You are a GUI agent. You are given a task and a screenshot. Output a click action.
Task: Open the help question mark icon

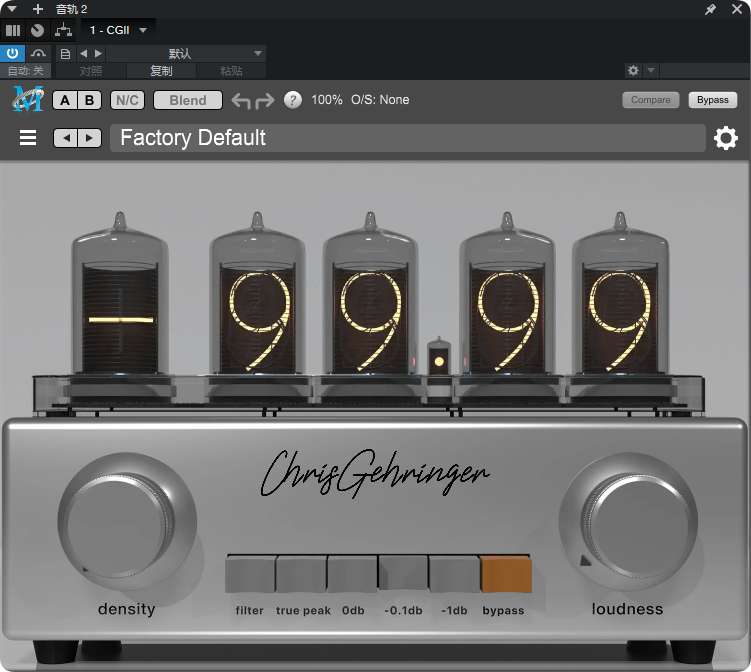point(293,100)
